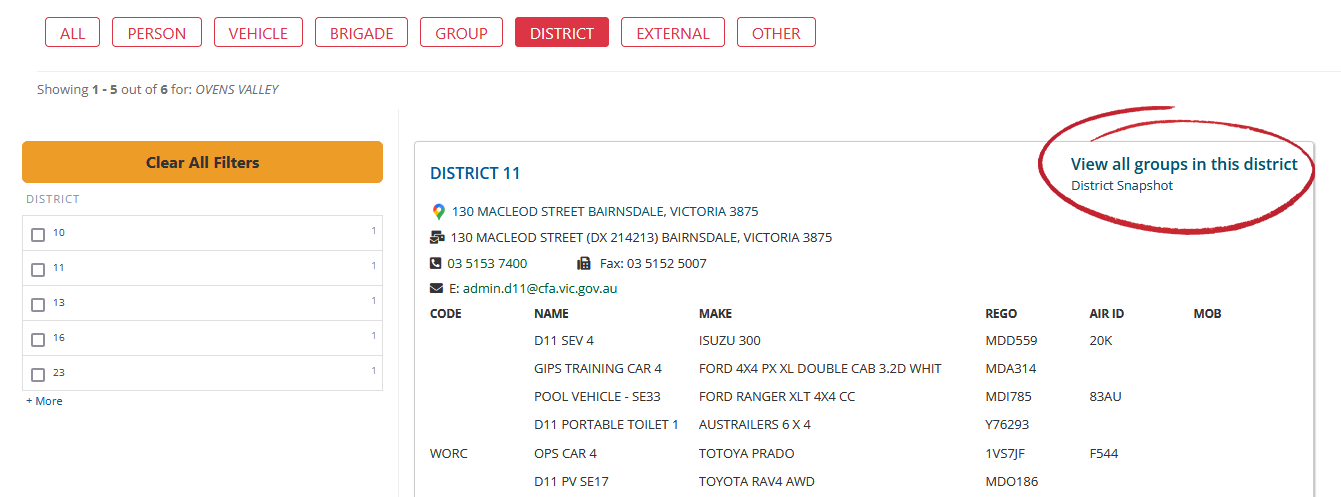Click the Clear All Filters button
This screenshot has height=497, width=1341.
(202, 162)
